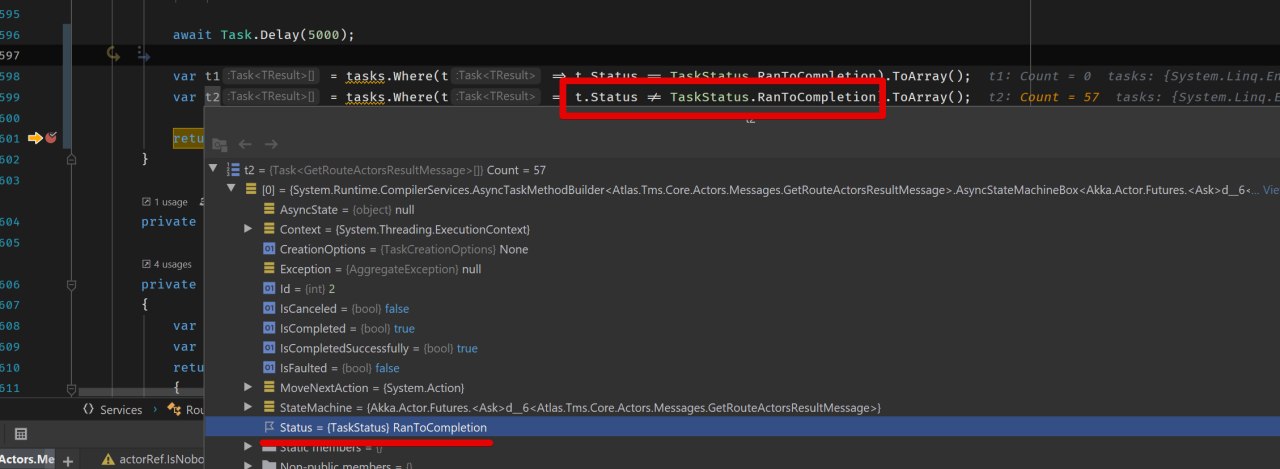
Task: Expand the Non-public members node
Action: click(x=249, y=465)
